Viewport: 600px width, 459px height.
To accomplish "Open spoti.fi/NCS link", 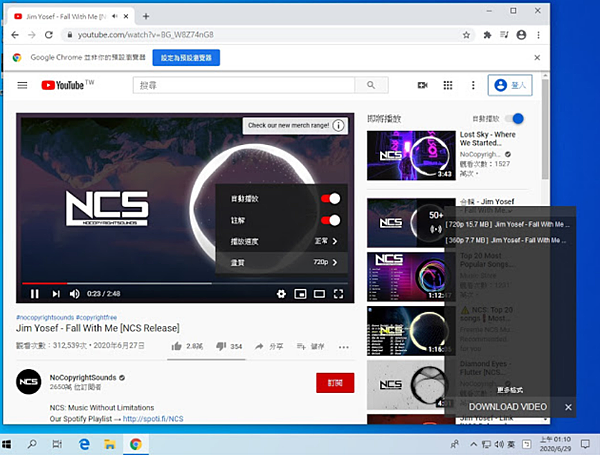I will click(x=153, y=419).
